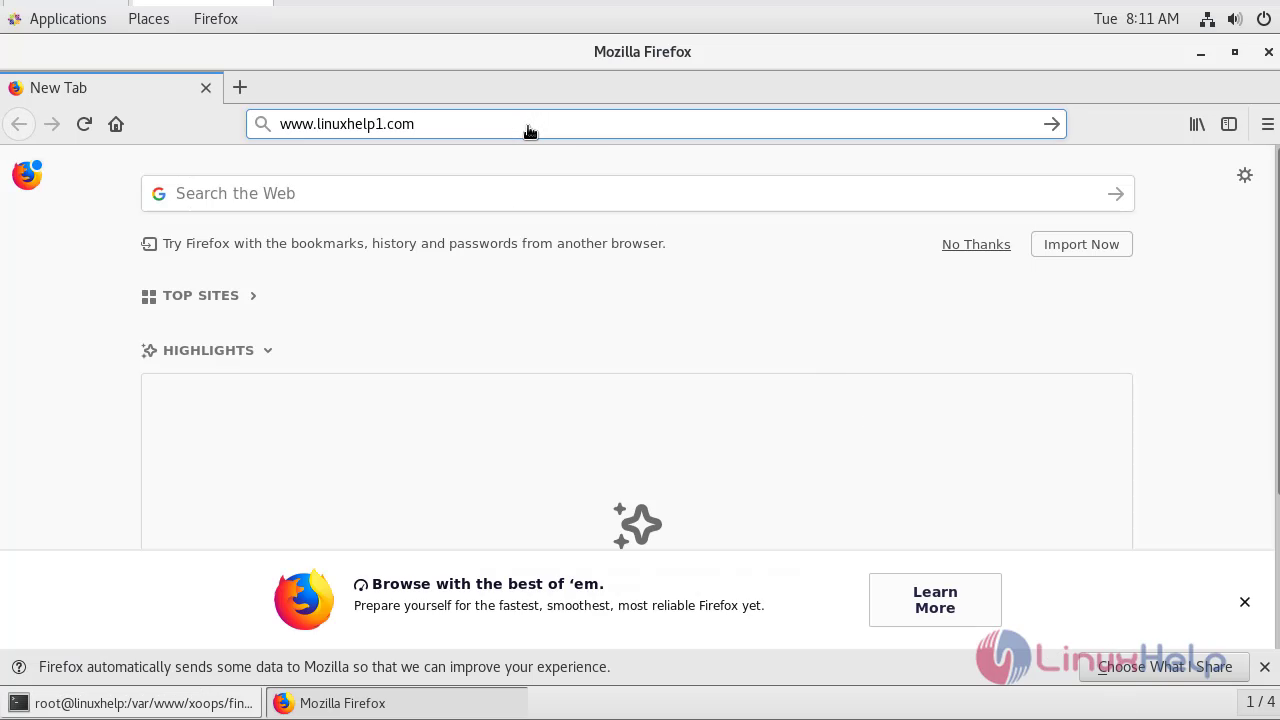1280x720 pixels.
Task: Click the Learn More button
Action: click(x=935, y=600)
